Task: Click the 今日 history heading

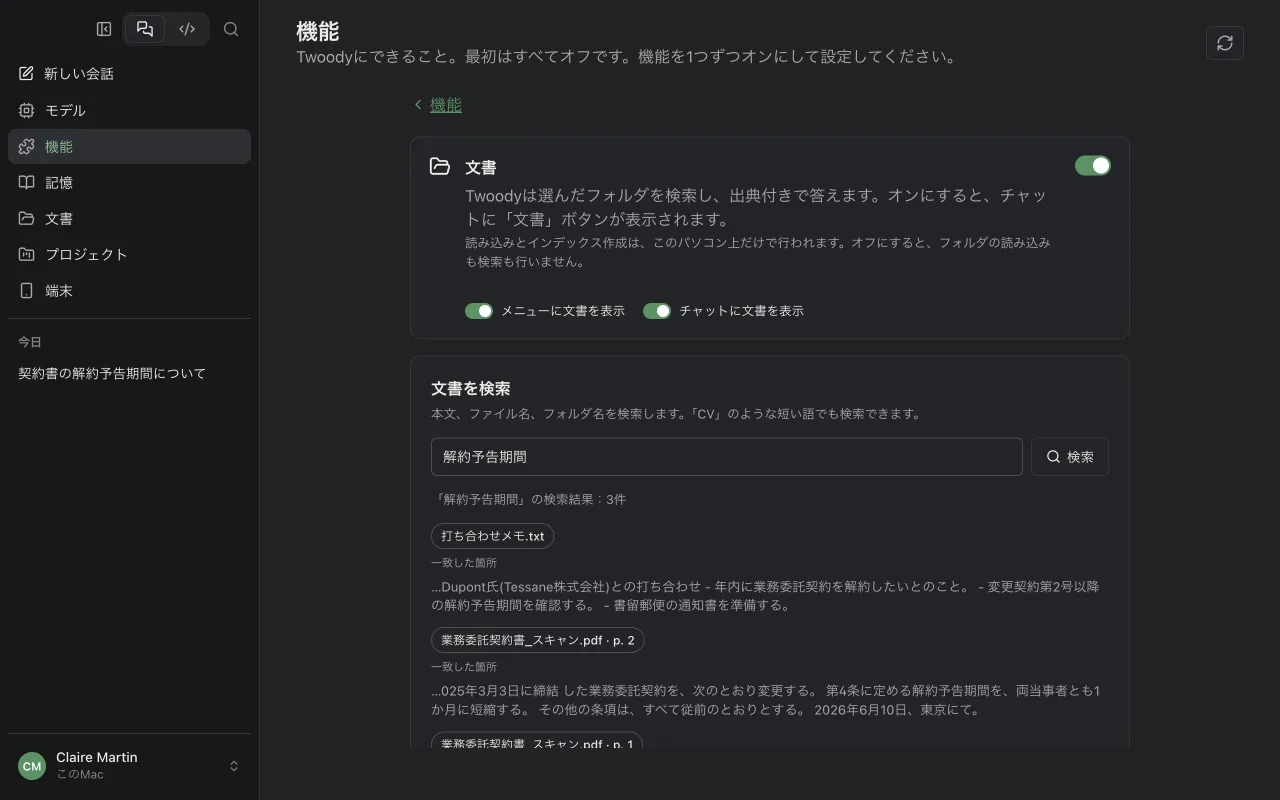Action: pos(30,342)
